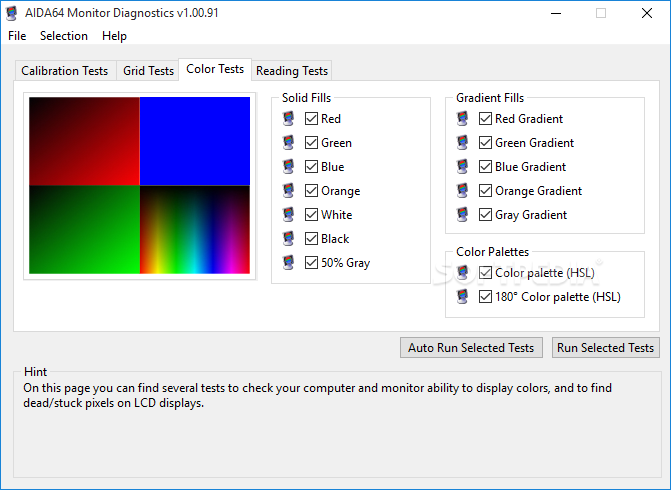Toggle the Blue solid fill checkbox
Image resolution: width=671 pixels, height=490 pixels.
tap(311, 166)
